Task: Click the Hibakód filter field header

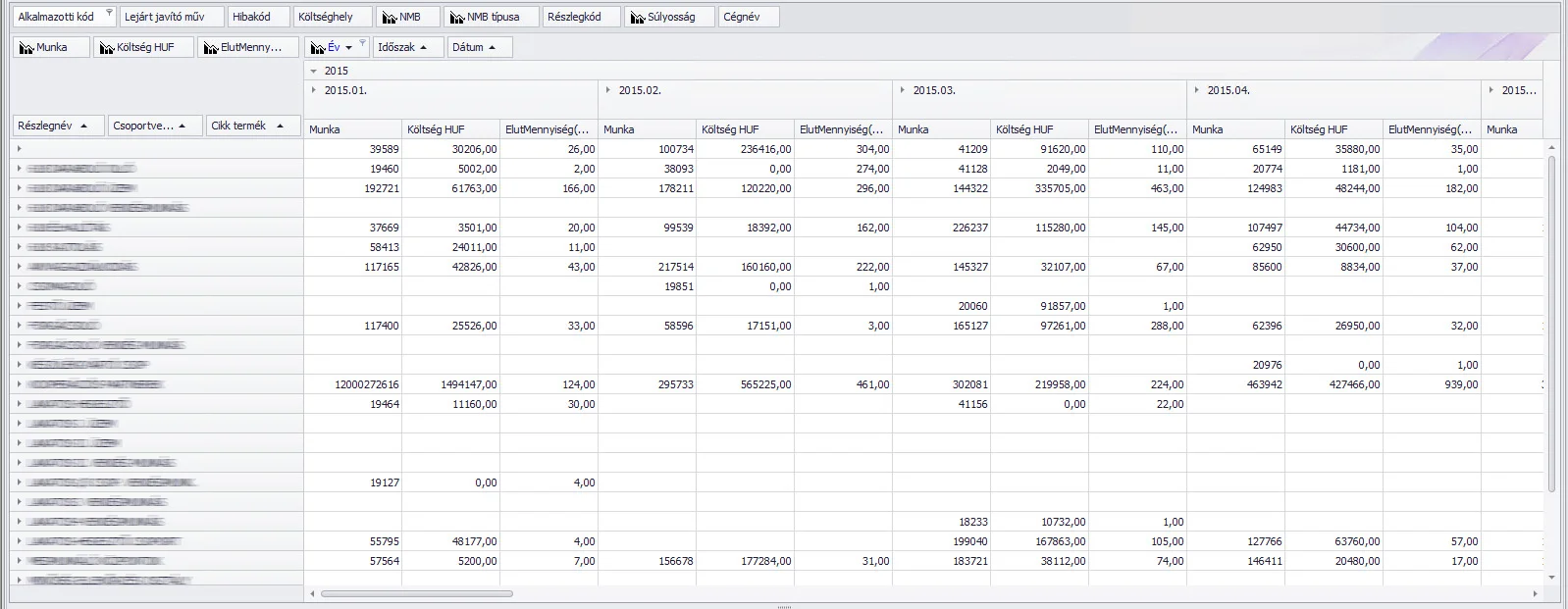Action: (257, 18)
